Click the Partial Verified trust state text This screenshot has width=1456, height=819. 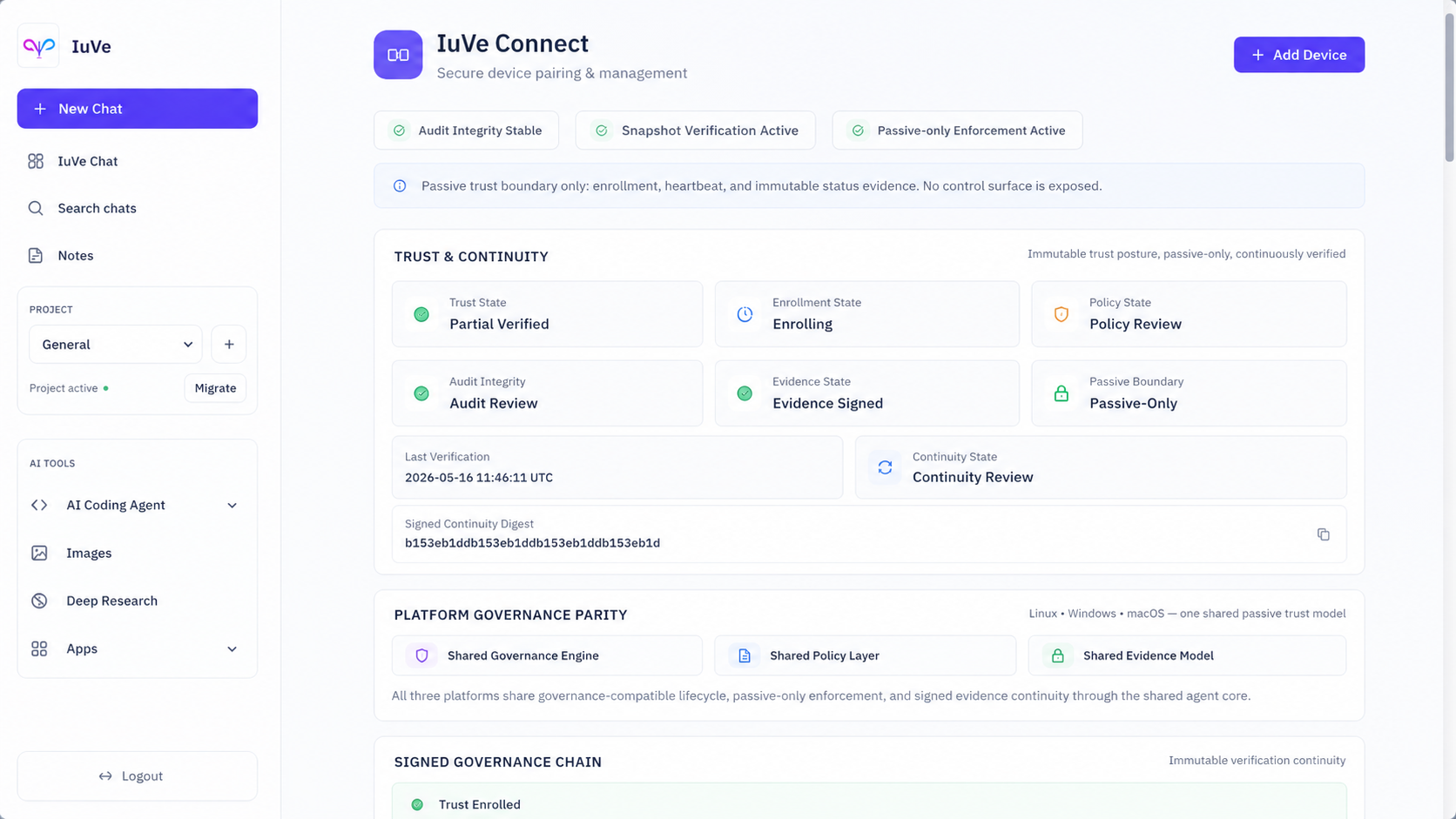click(x=499, y=324)
